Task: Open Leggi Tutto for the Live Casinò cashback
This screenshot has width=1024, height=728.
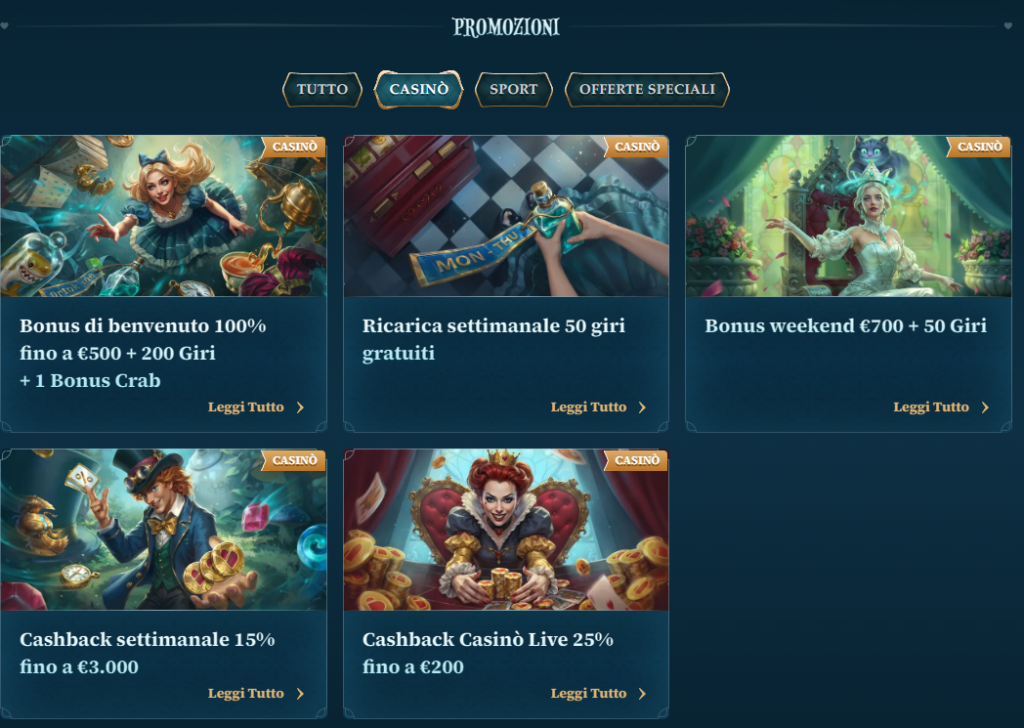Action: pos(588,693)
